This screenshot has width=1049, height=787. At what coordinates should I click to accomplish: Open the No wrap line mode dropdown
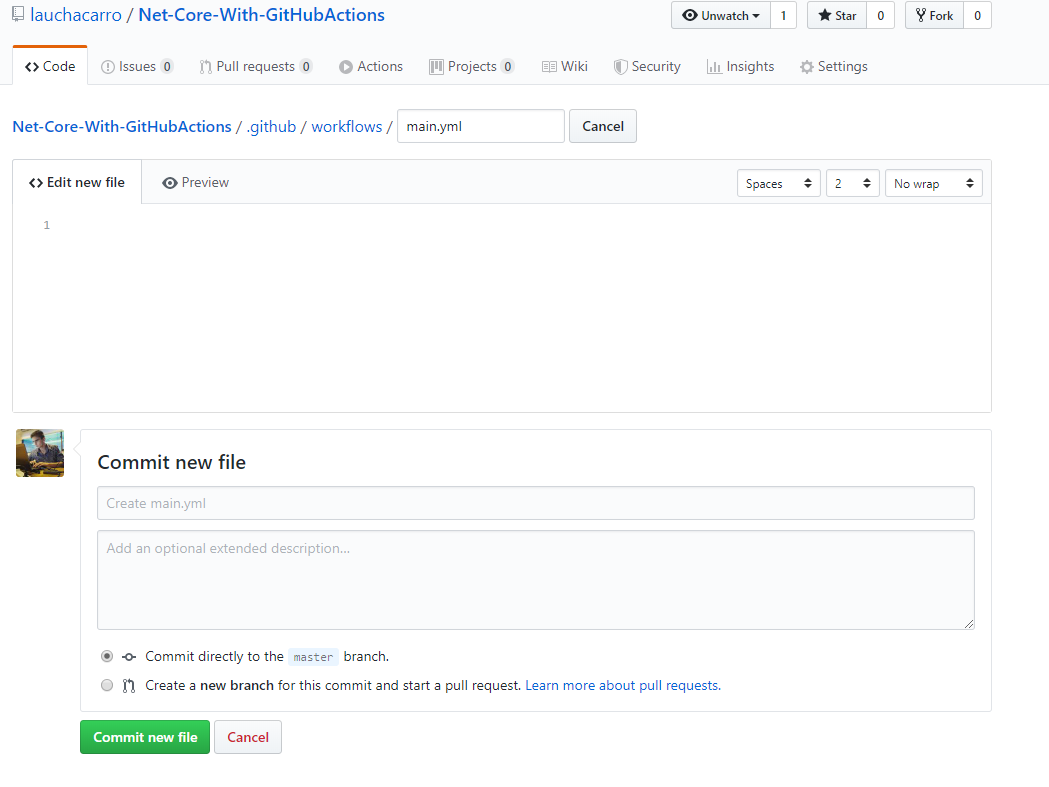coord(934,183)
